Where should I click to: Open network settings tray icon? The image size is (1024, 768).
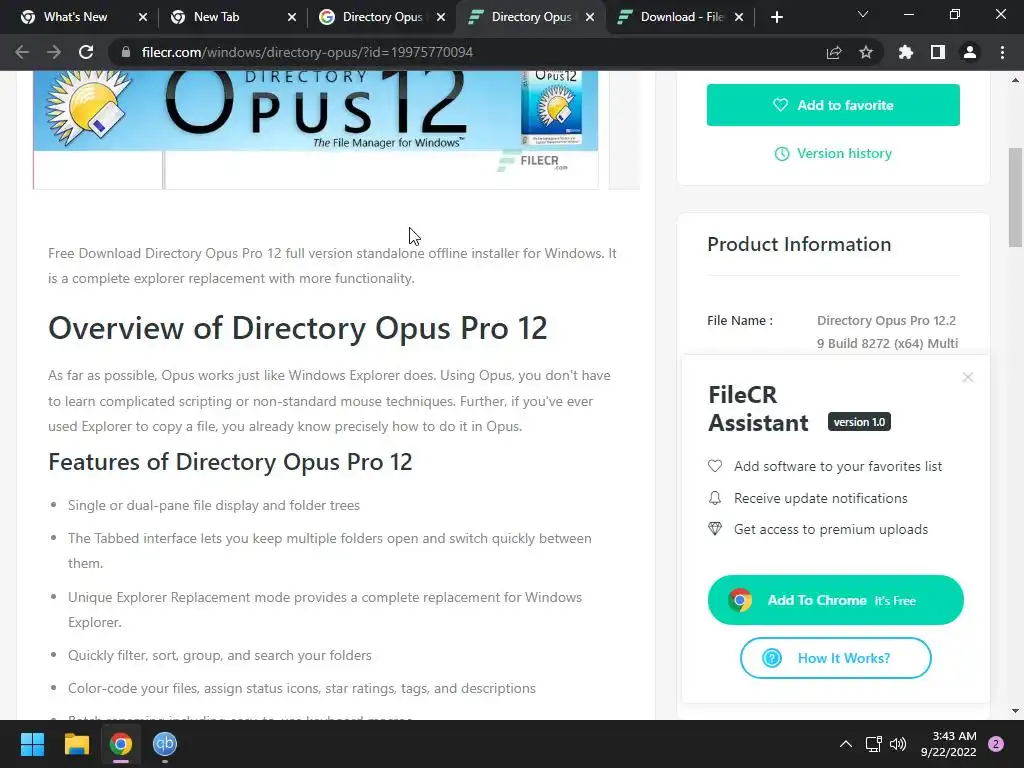point(873,744)
